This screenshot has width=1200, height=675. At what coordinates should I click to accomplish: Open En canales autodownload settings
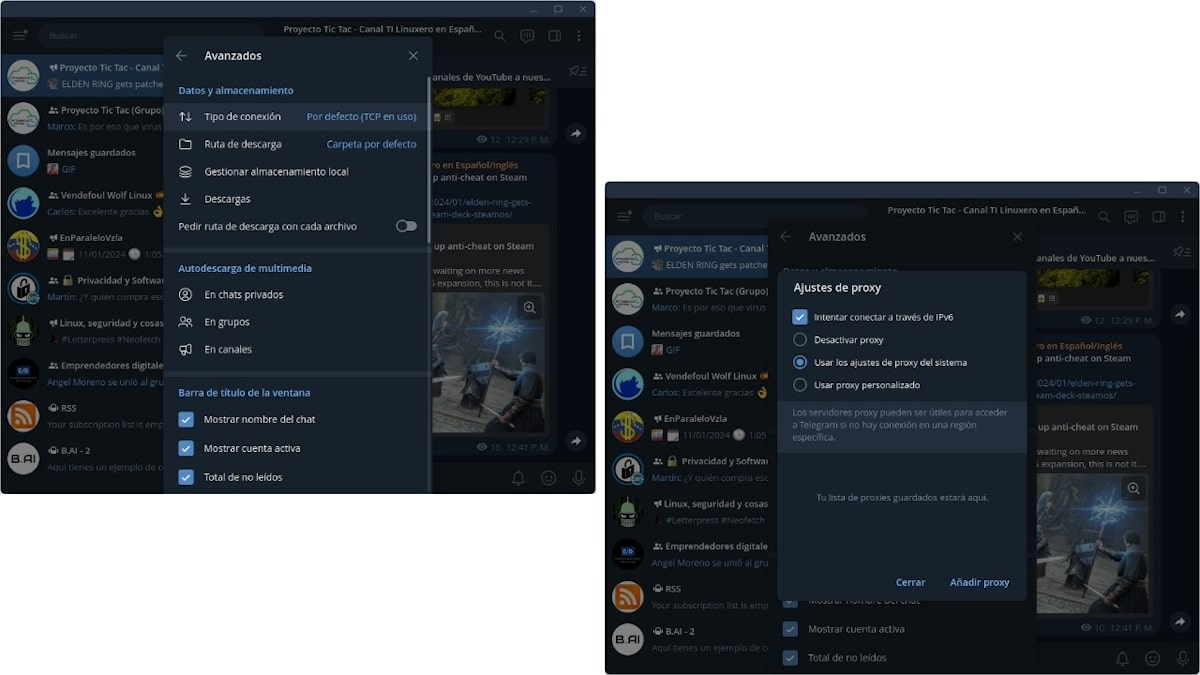point(297,350)
